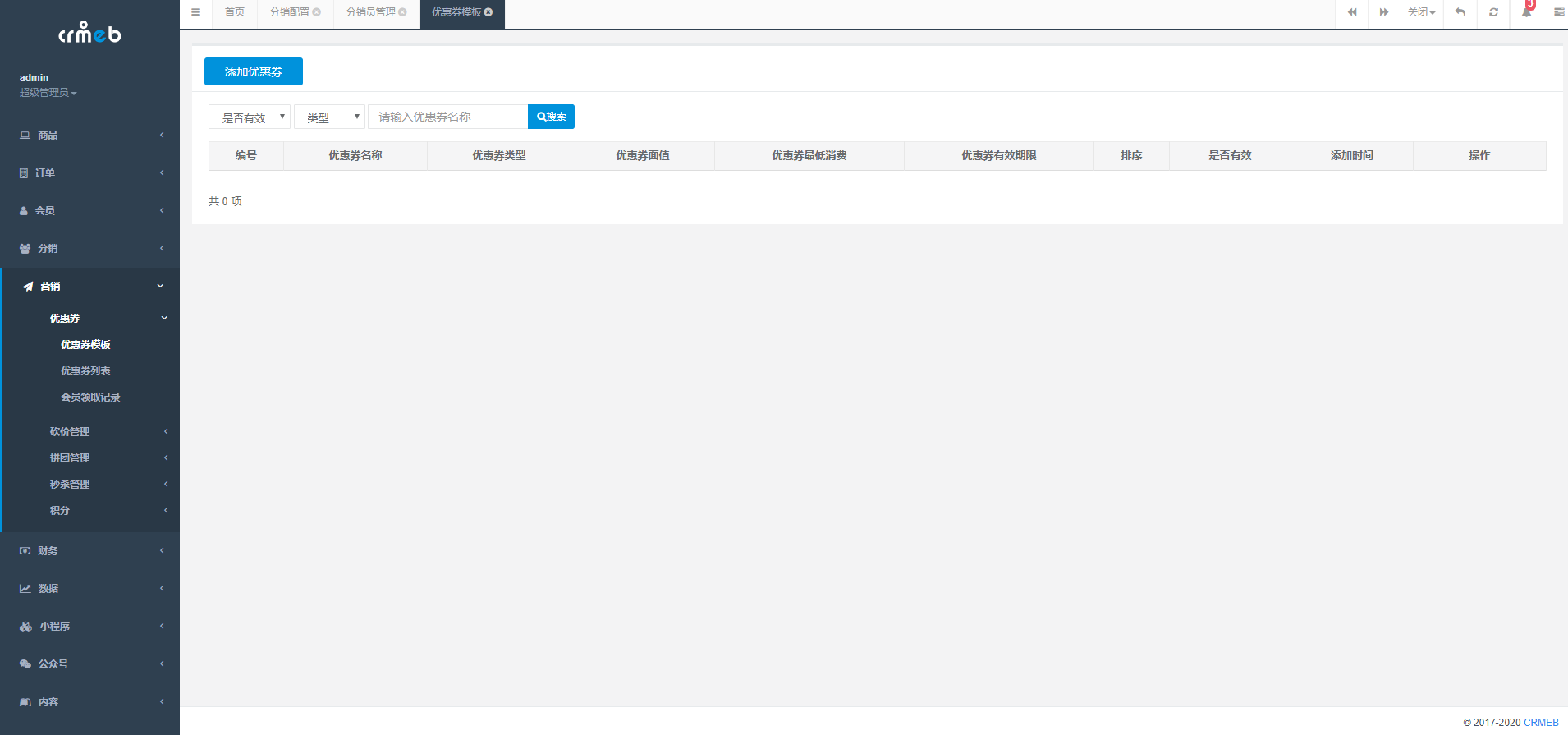The width and height of the screenshot is (1568, 735).
Task: Open the top-right list panel icon
Action: click(1558, 12)
